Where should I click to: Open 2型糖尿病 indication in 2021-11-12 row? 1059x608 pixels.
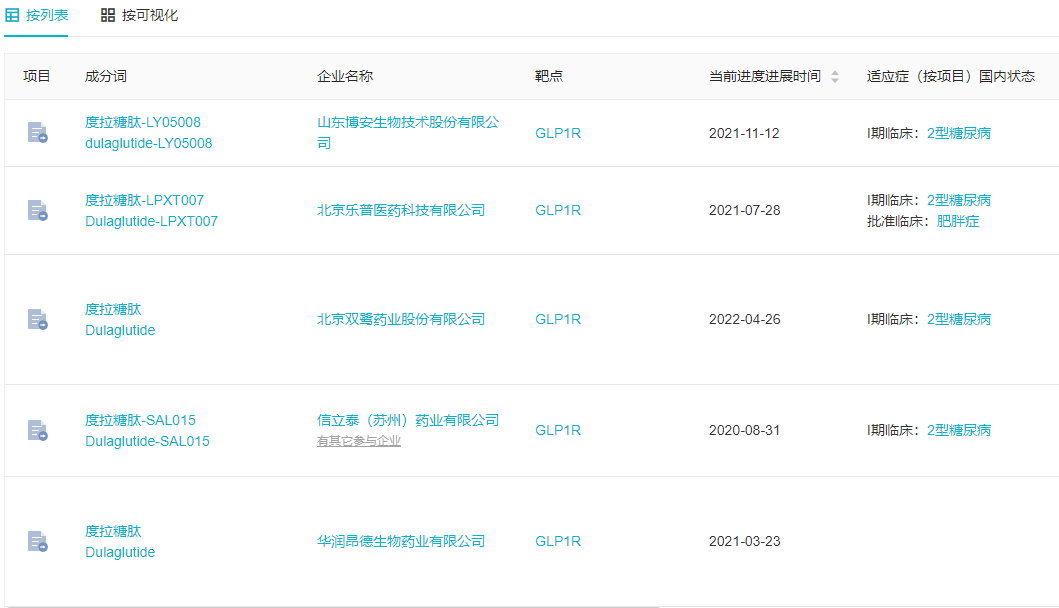click(x=958, y=133)
